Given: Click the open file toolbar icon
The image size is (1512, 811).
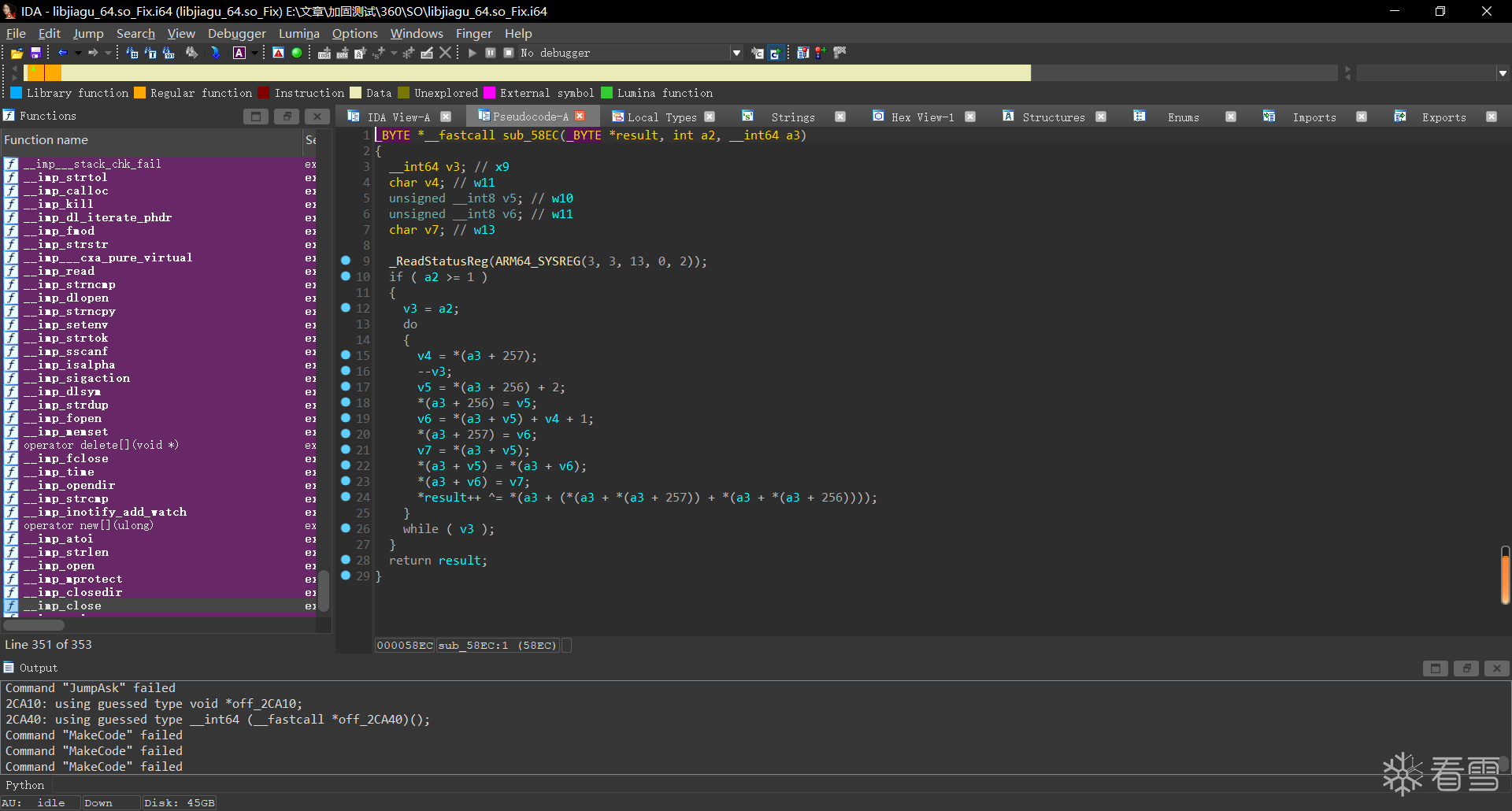Looking at the screenshot, I should (x=17, y=53).
